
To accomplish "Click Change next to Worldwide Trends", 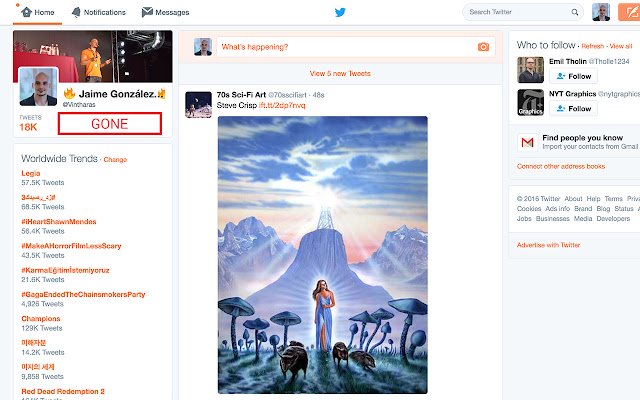I will pyautogui.click(x=115, y=160).
